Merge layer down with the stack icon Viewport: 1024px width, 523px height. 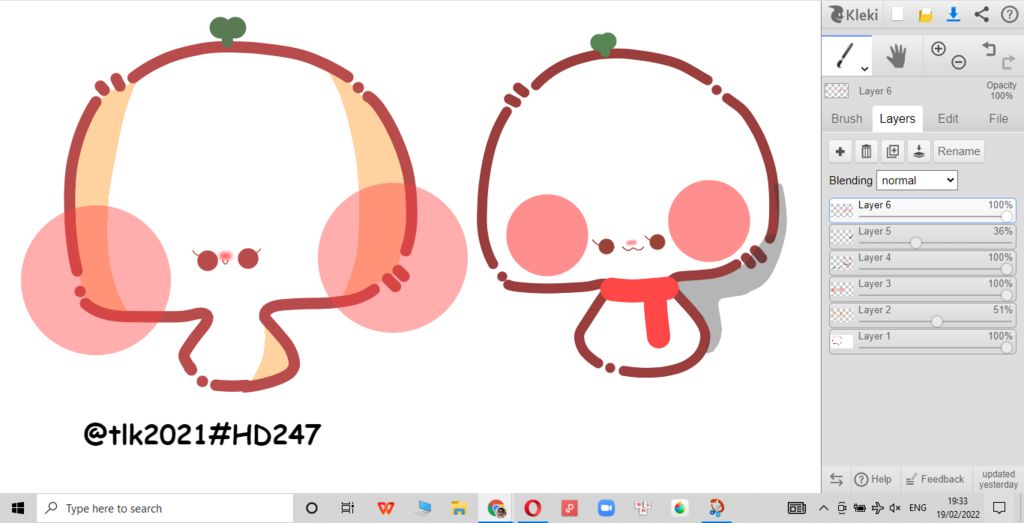point(919,151)
